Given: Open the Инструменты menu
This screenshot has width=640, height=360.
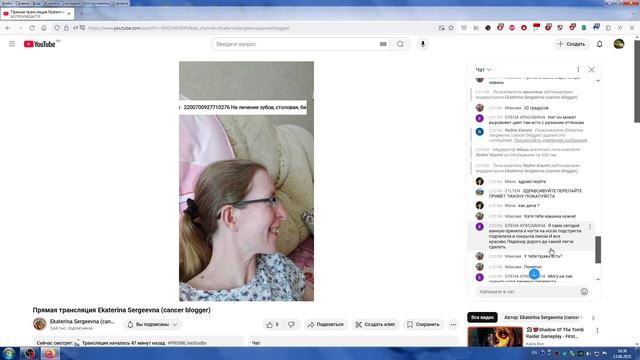Looking at the screenshot, I should [96, 3].
